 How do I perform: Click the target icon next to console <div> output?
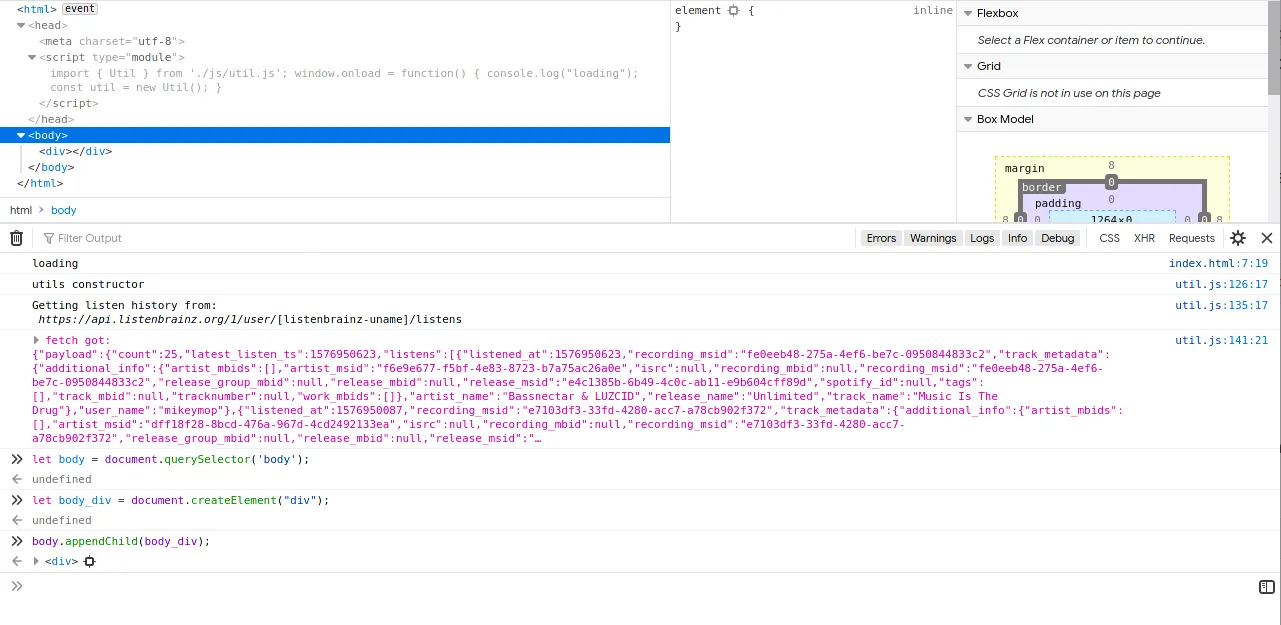coord(89,562)
